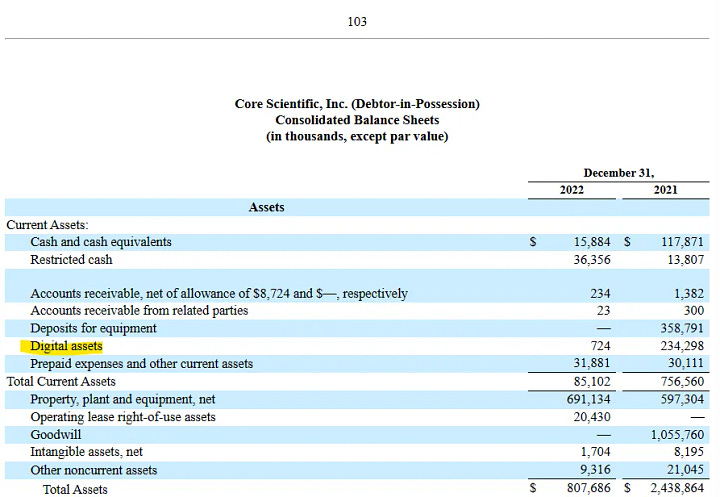This screenshot has height=497, width=720.
Task: Select the value 13,807
Action: pyautogui.click(x=686, y=260)
